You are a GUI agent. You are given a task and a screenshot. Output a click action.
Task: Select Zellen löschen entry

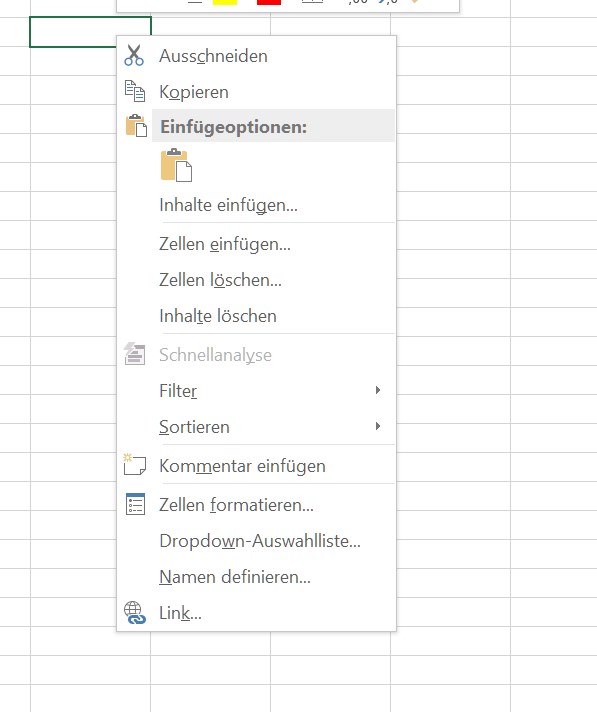coord(220,280)
